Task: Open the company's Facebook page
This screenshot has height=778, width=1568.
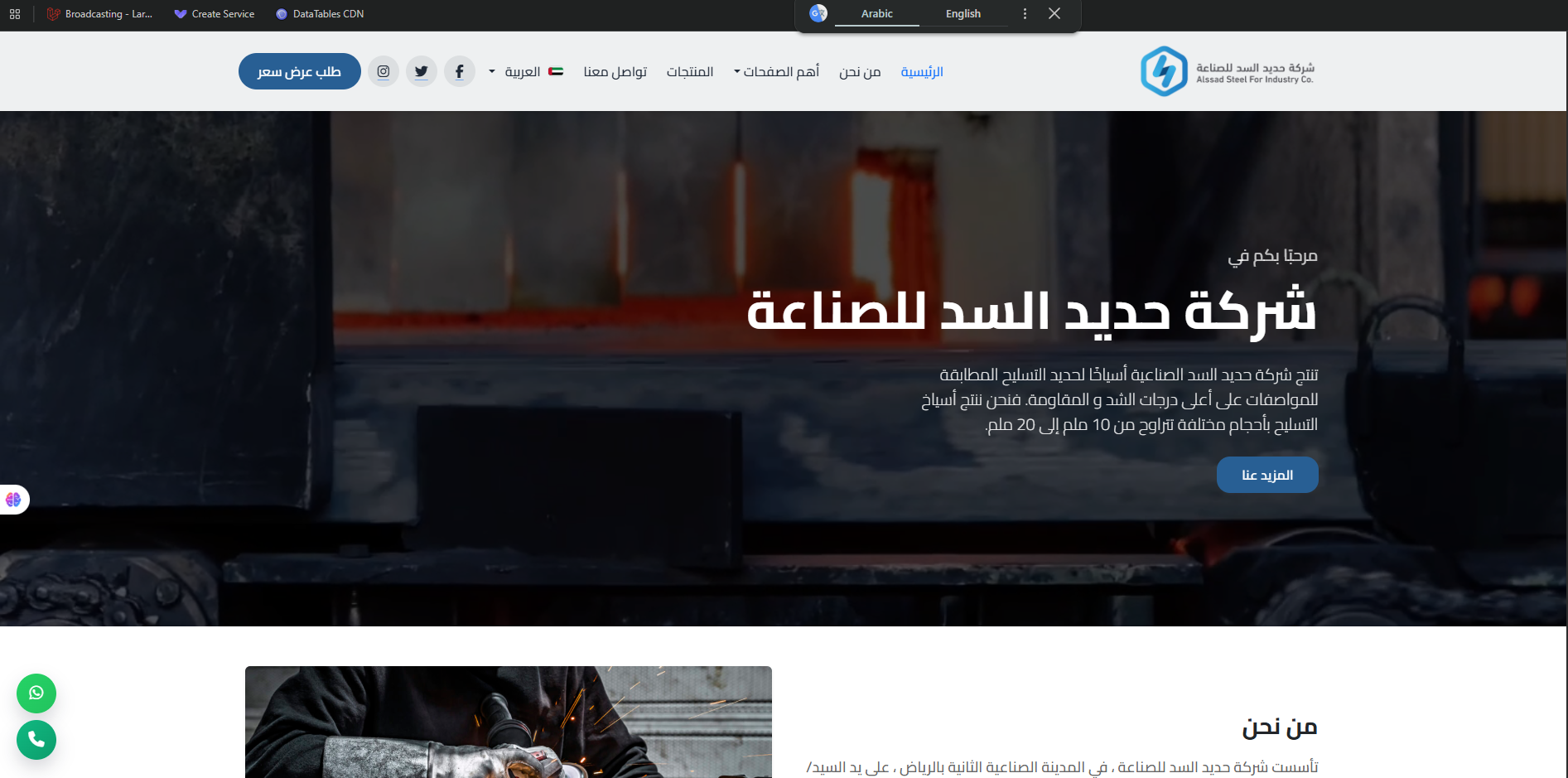Action: click(460, 71)
